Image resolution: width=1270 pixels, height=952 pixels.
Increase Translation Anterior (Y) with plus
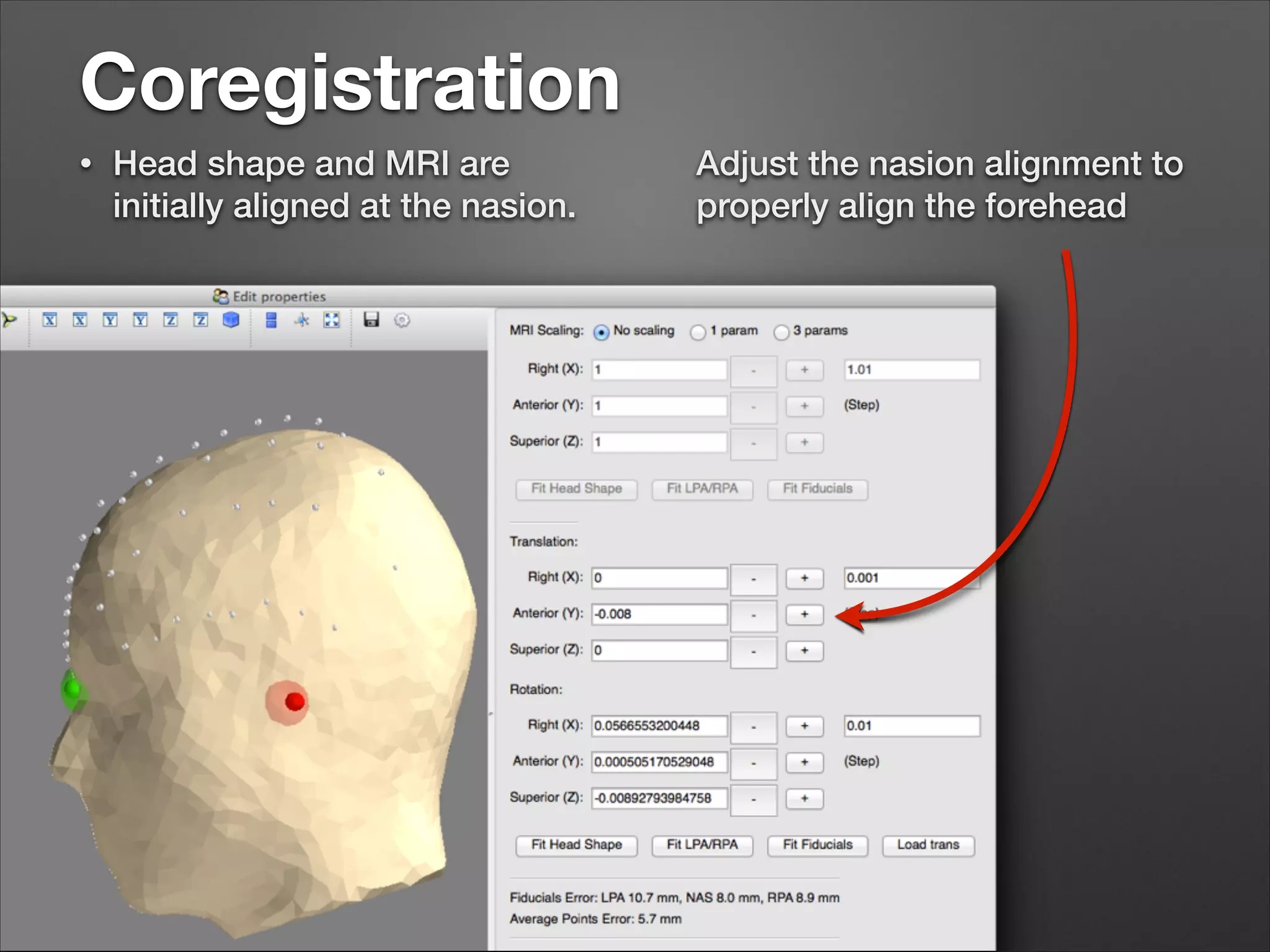pos(804,614)
